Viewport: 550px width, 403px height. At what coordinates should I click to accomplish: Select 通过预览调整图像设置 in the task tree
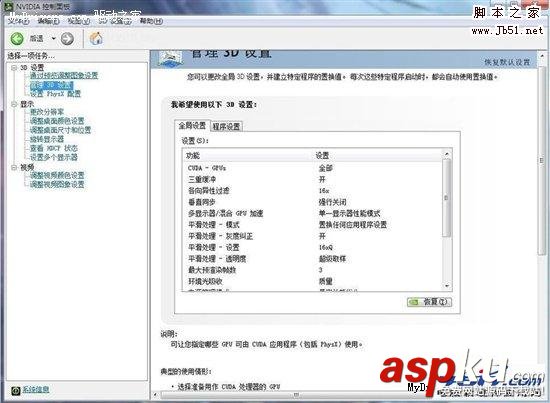(64, 75)
